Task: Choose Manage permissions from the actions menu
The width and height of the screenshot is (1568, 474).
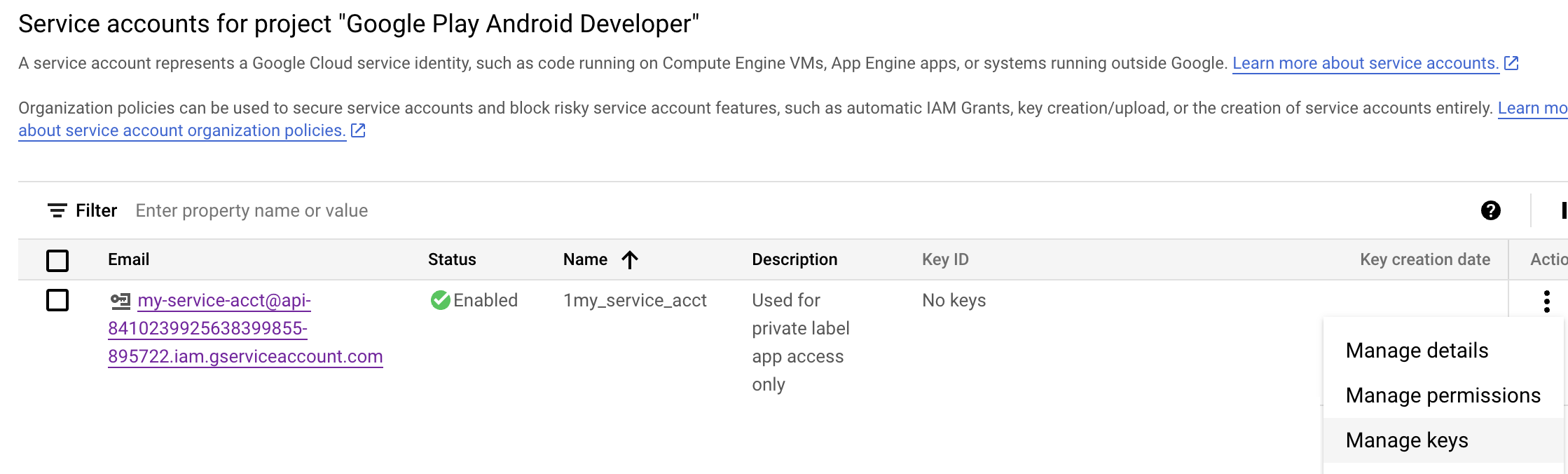Action: pyautogui.click(x=1443, y=395)
